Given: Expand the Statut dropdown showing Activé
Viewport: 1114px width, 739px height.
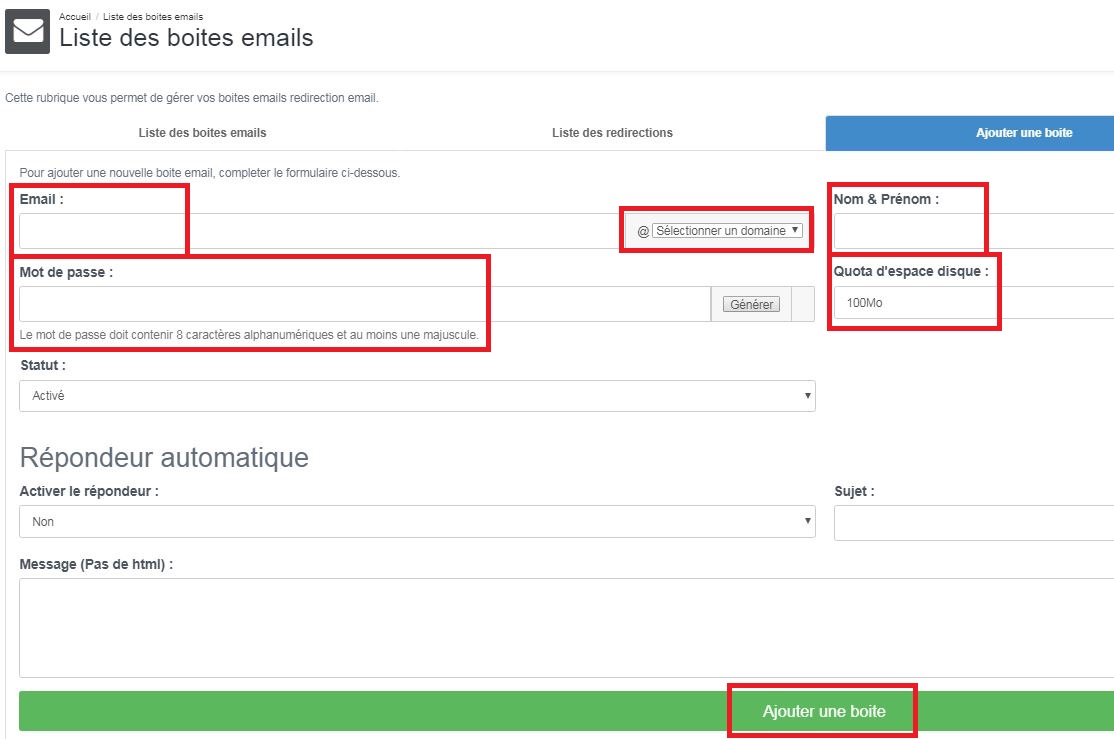Looking at the screenshot, I should 417,396.
